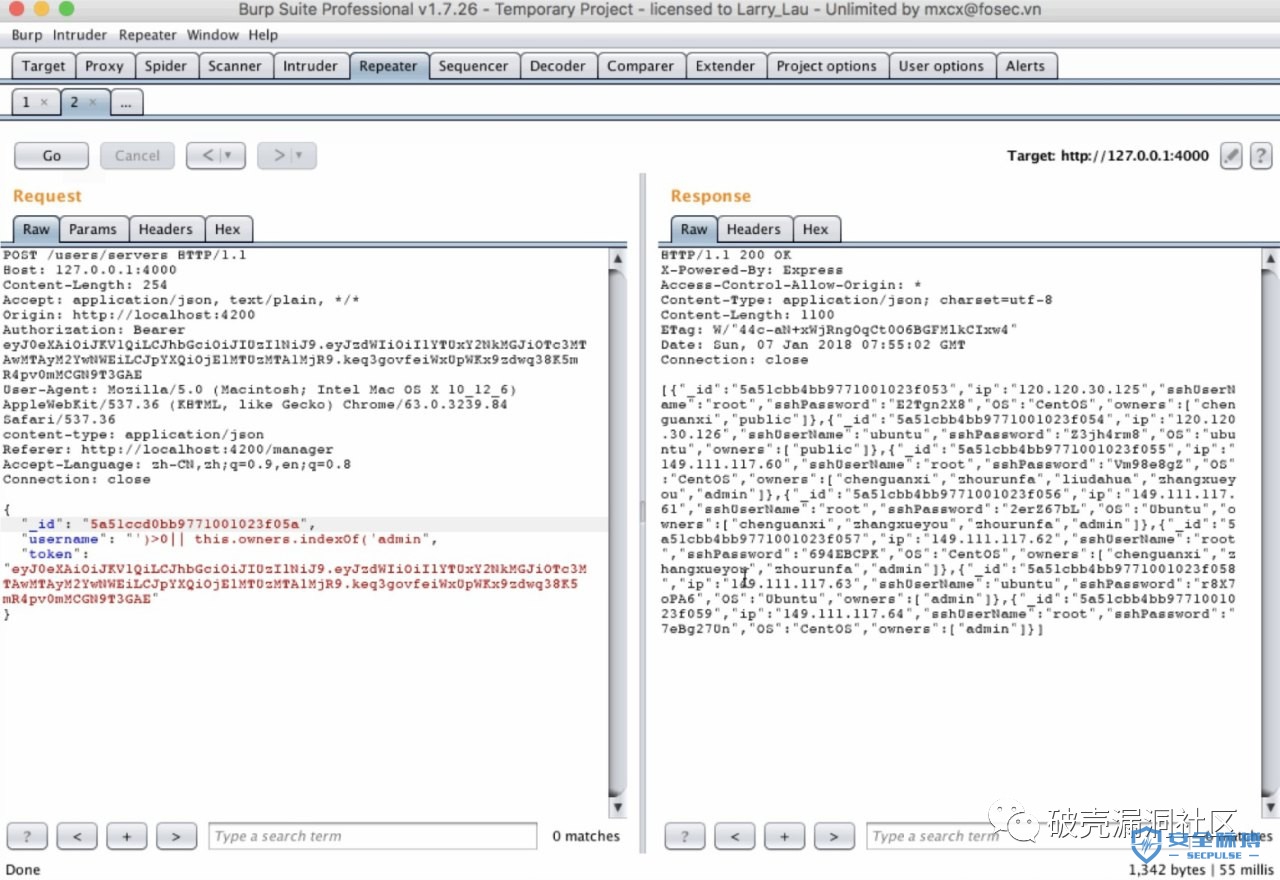
Task: Click the "username" payload line in request body
Action: [230, 539]
